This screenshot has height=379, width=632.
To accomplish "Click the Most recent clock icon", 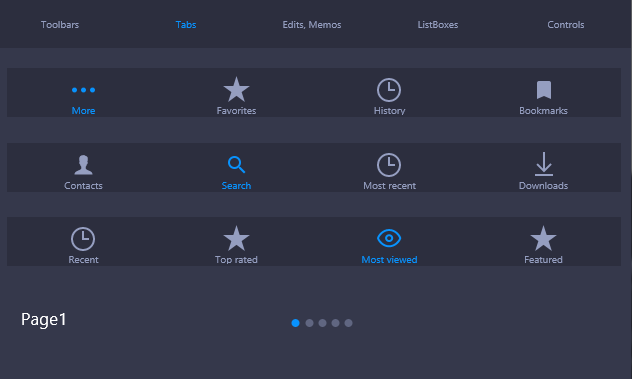I will click(389, 165).
